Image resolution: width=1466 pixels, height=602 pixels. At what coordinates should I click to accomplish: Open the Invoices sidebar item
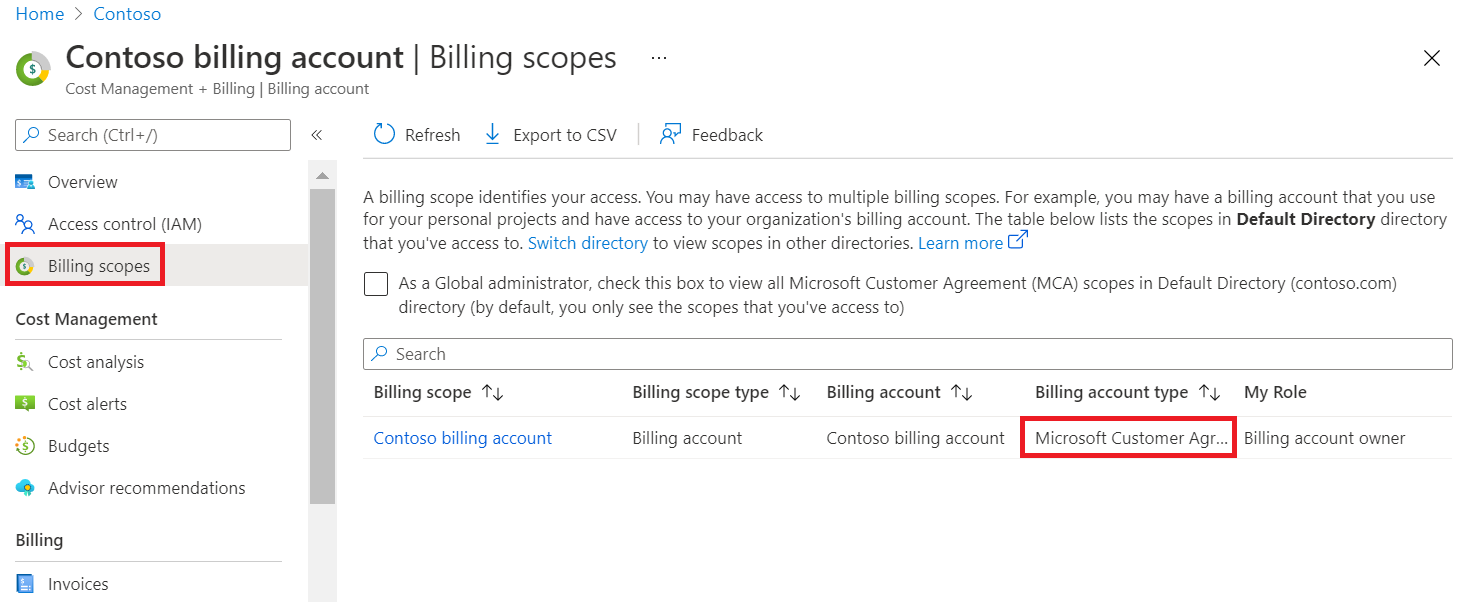[78, 584]
